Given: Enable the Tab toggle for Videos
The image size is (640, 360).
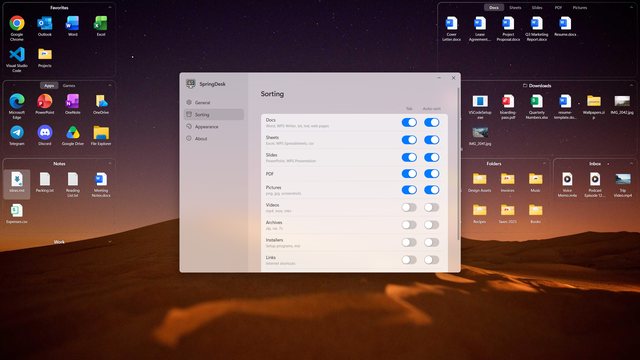Looking at the screenshot, I should click(409, 208).
